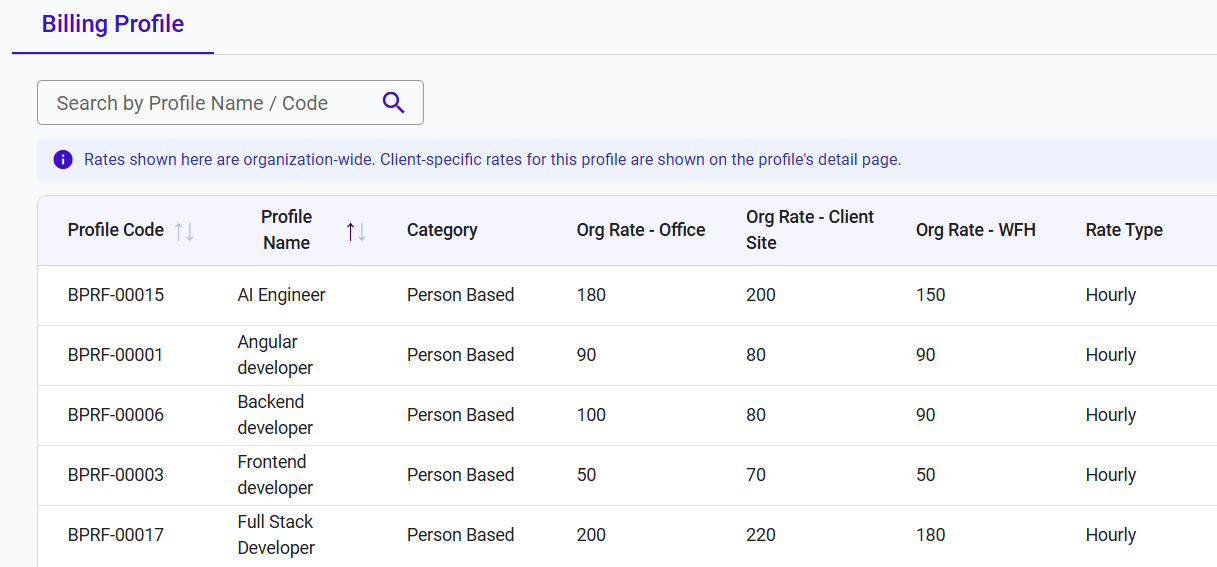This screenshot has height=567, width=1217.
Task: Click Person Based in the Backend developer row
Action: pyautogui.click(x=461, y=415)
